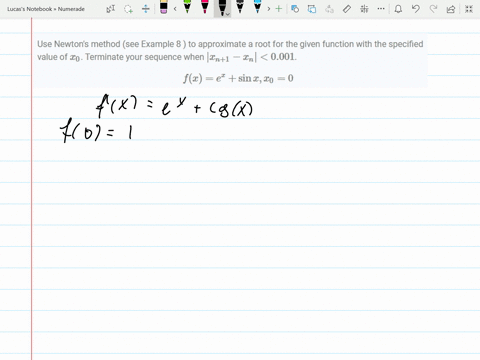Select the light blue pen

pyautogui.click(x=257, y=7)
